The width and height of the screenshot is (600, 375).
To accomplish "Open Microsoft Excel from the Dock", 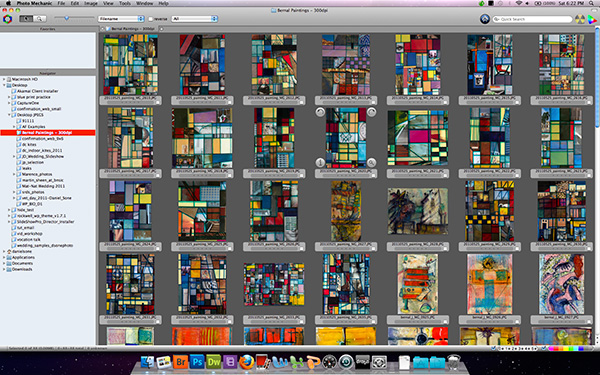I will (x=297, y=362).
